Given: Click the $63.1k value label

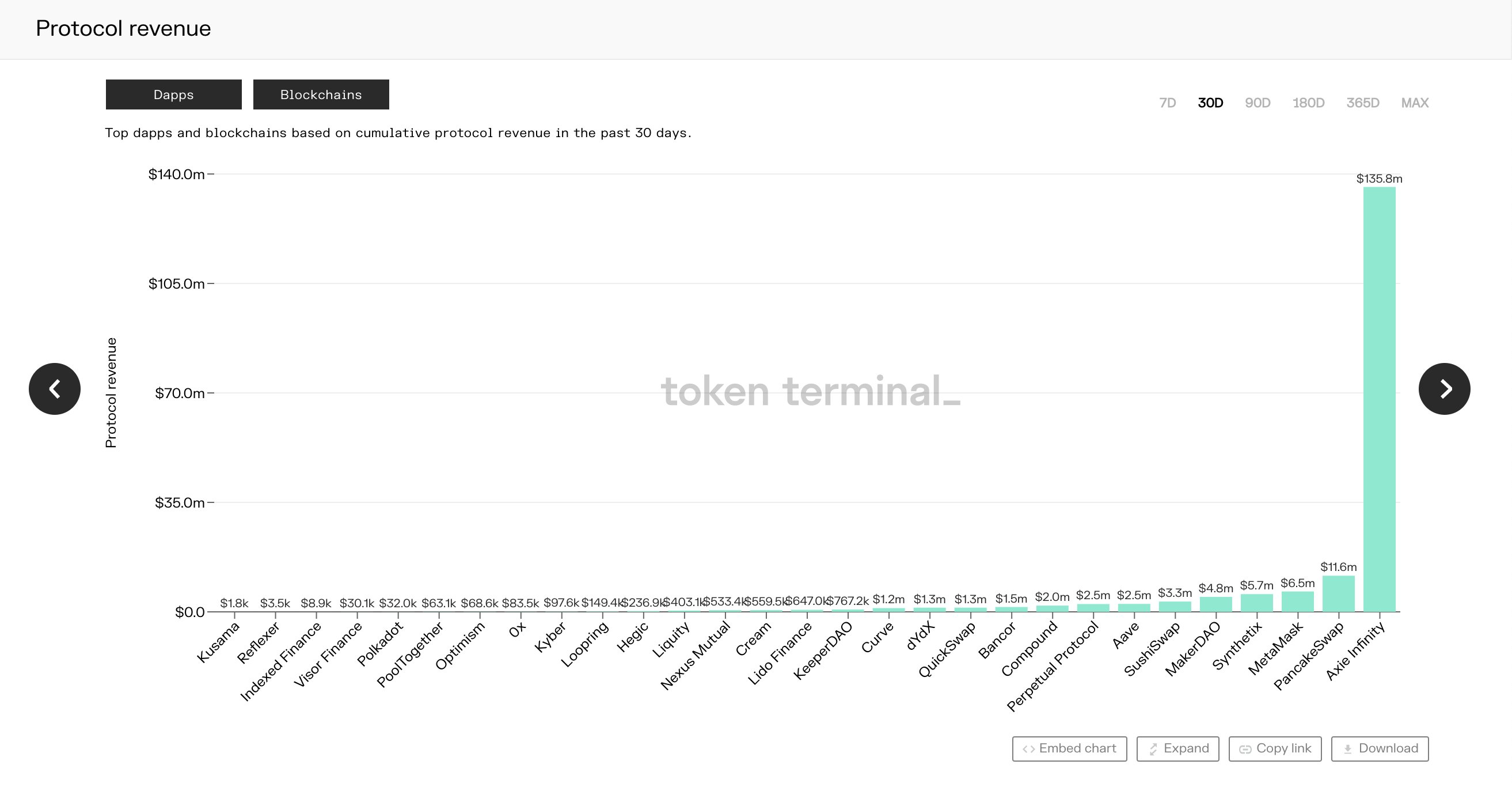Looking at the screenshot, I should pyautogui.click(x=439, y=603).
